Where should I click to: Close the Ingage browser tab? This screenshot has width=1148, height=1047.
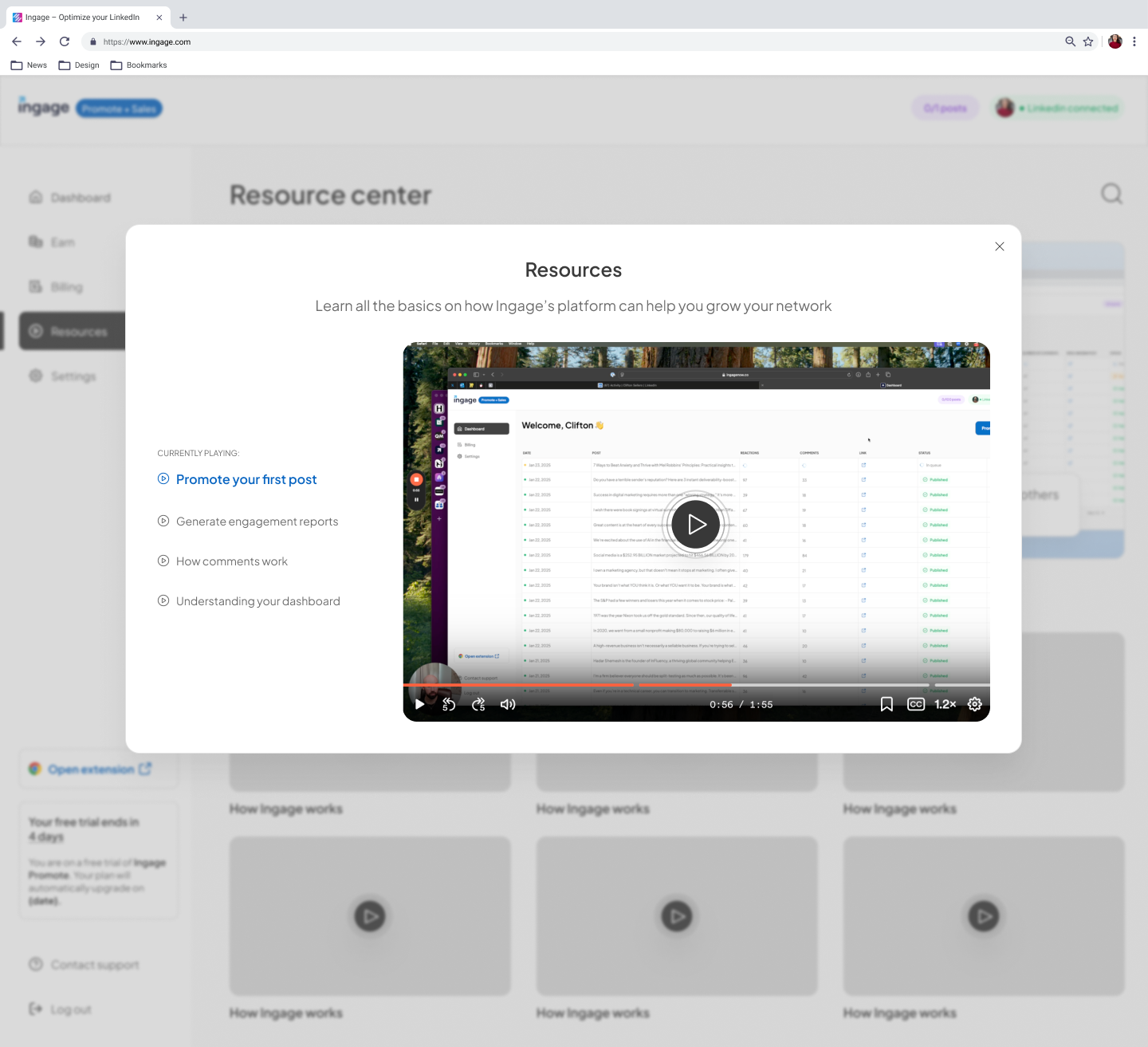pos(159,18)
